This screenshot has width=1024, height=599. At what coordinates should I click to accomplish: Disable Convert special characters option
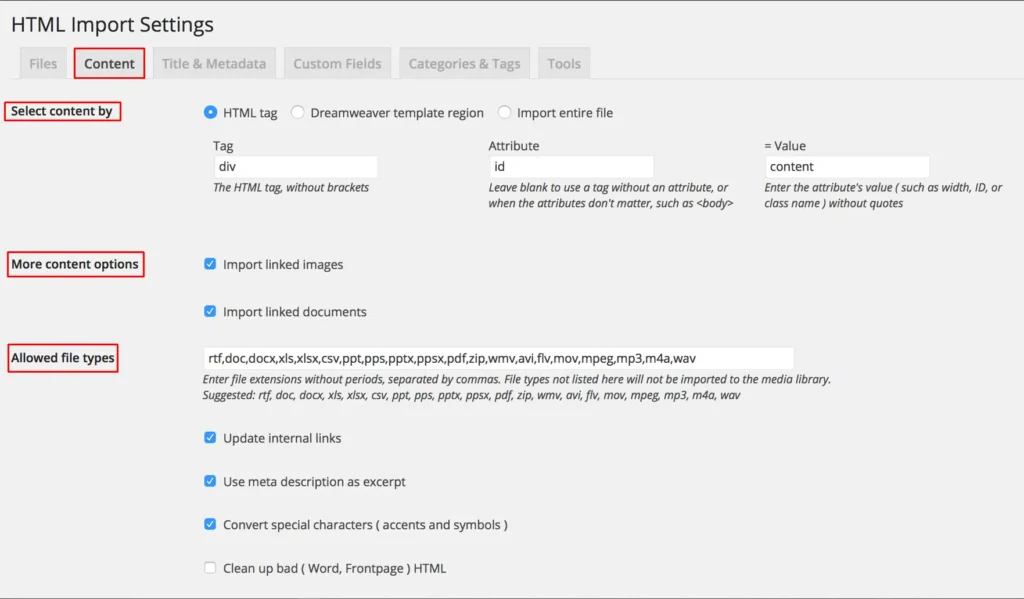tap(210, 523)
